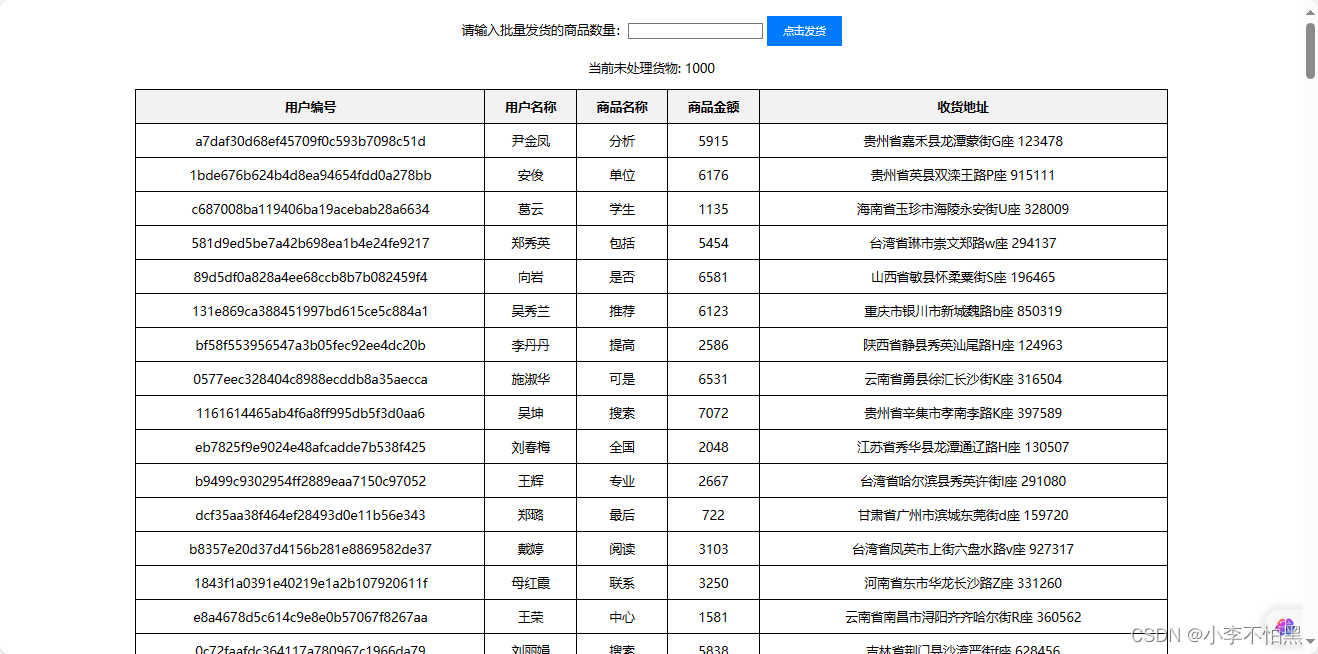Click the user name 施淑华
The image size is (1318, 654).
(x=531, y=379)
